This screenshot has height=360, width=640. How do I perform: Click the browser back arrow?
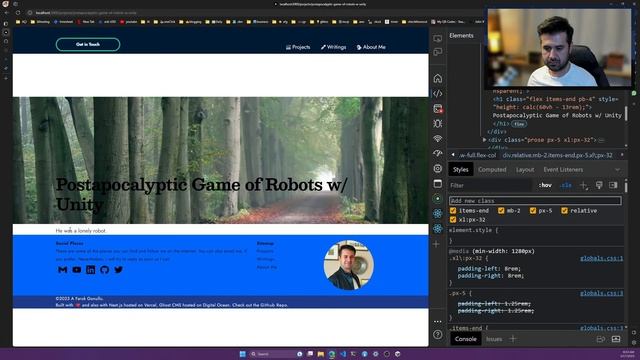click(6, 13)
